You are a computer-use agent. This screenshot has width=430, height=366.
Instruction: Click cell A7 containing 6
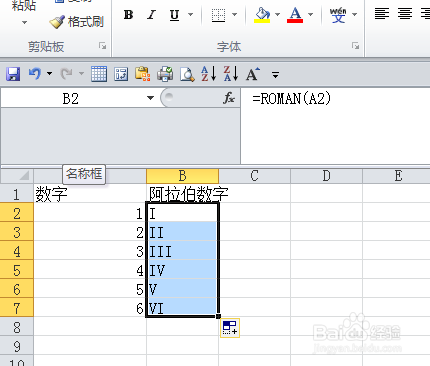click(x=90, y=307)
